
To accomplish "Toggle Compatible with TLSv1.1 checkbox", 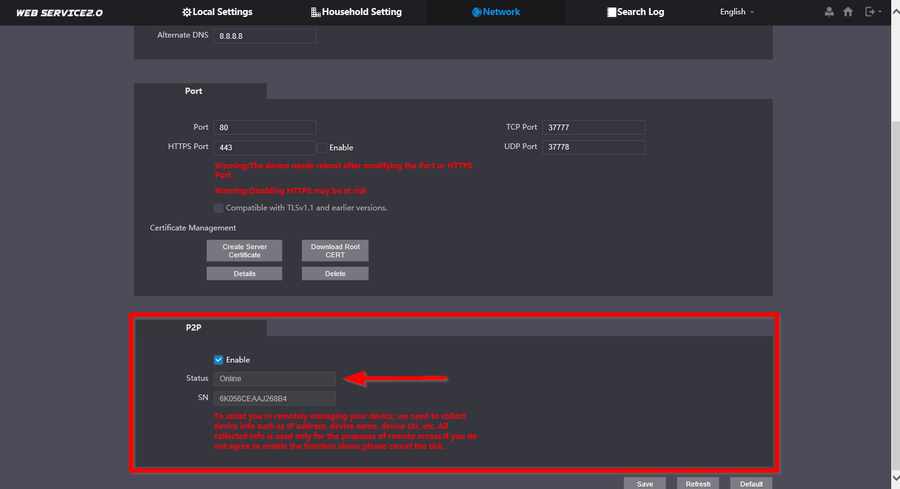I will coord(219,208).
